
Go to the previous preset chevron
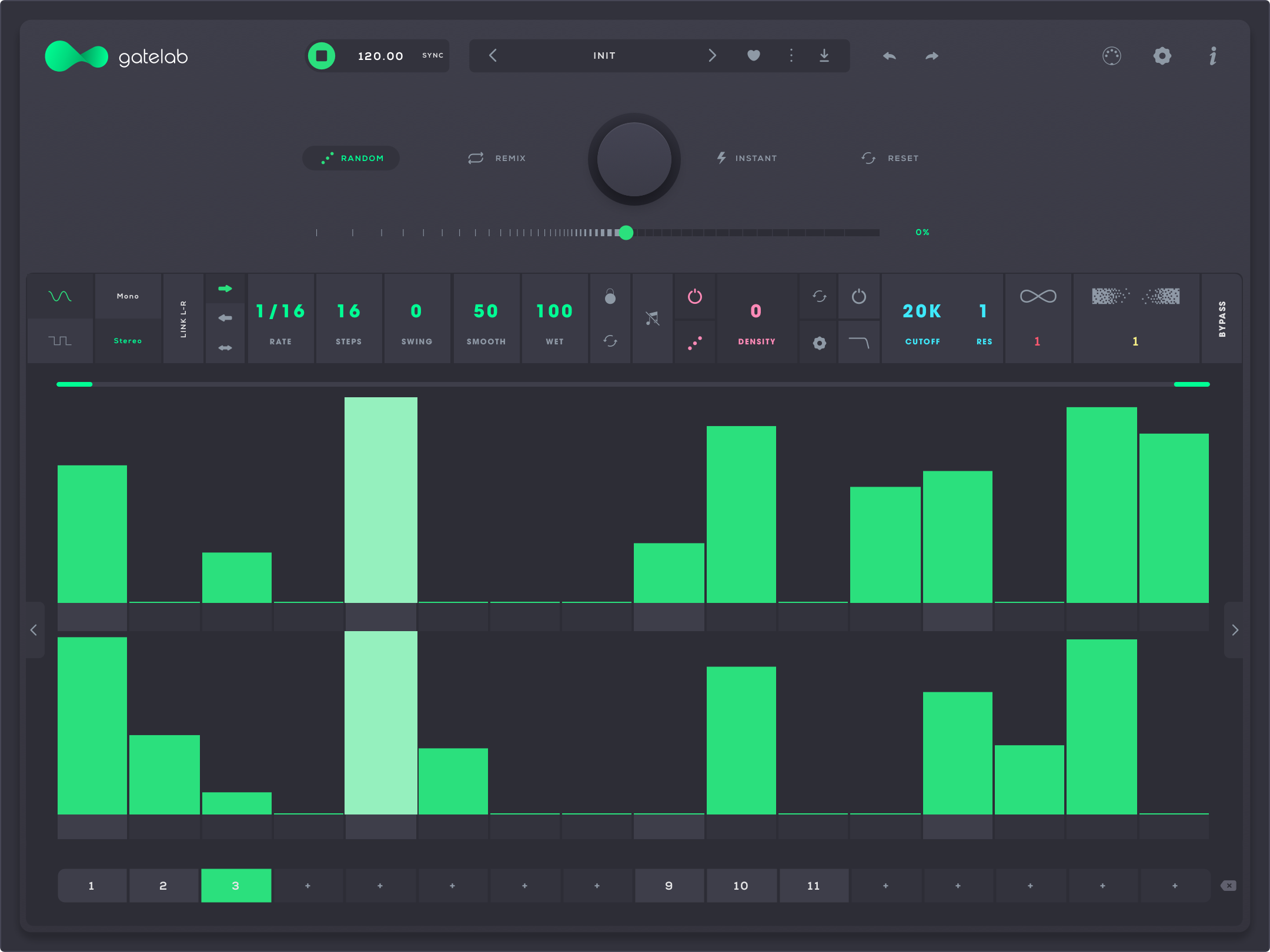point(493,56)
